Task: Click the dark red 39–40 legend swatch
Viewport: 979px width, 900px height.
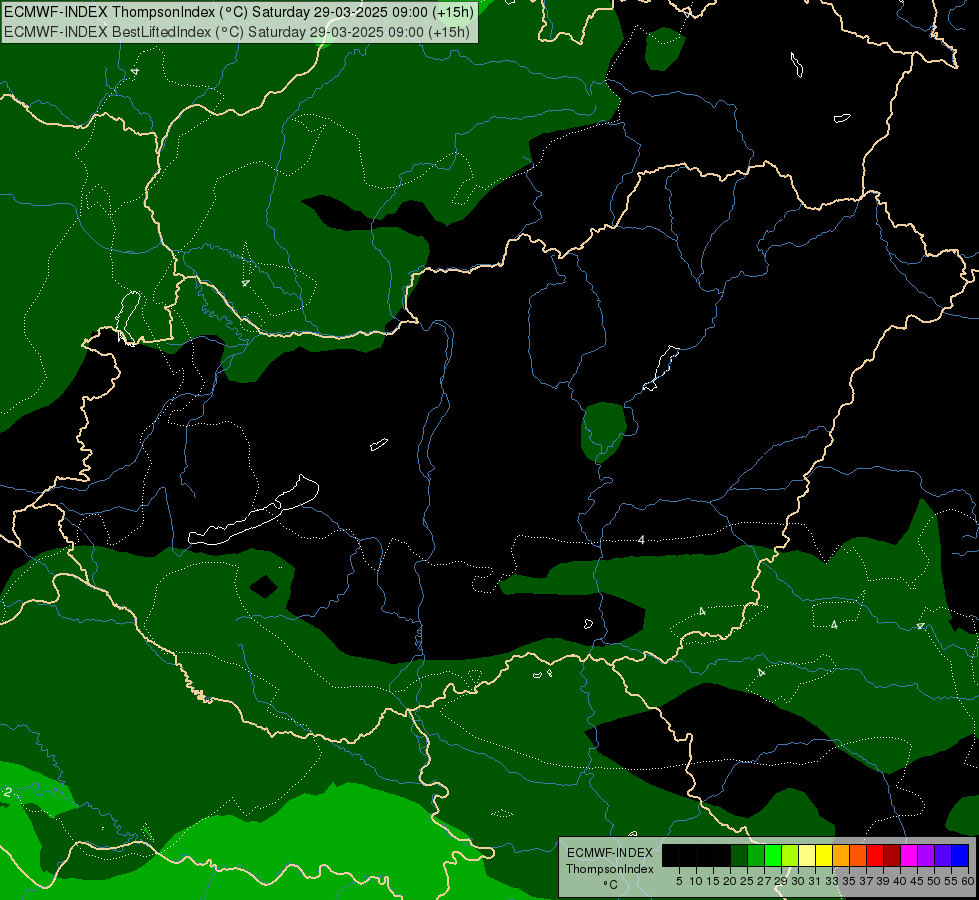Action: tap(892, 855)
